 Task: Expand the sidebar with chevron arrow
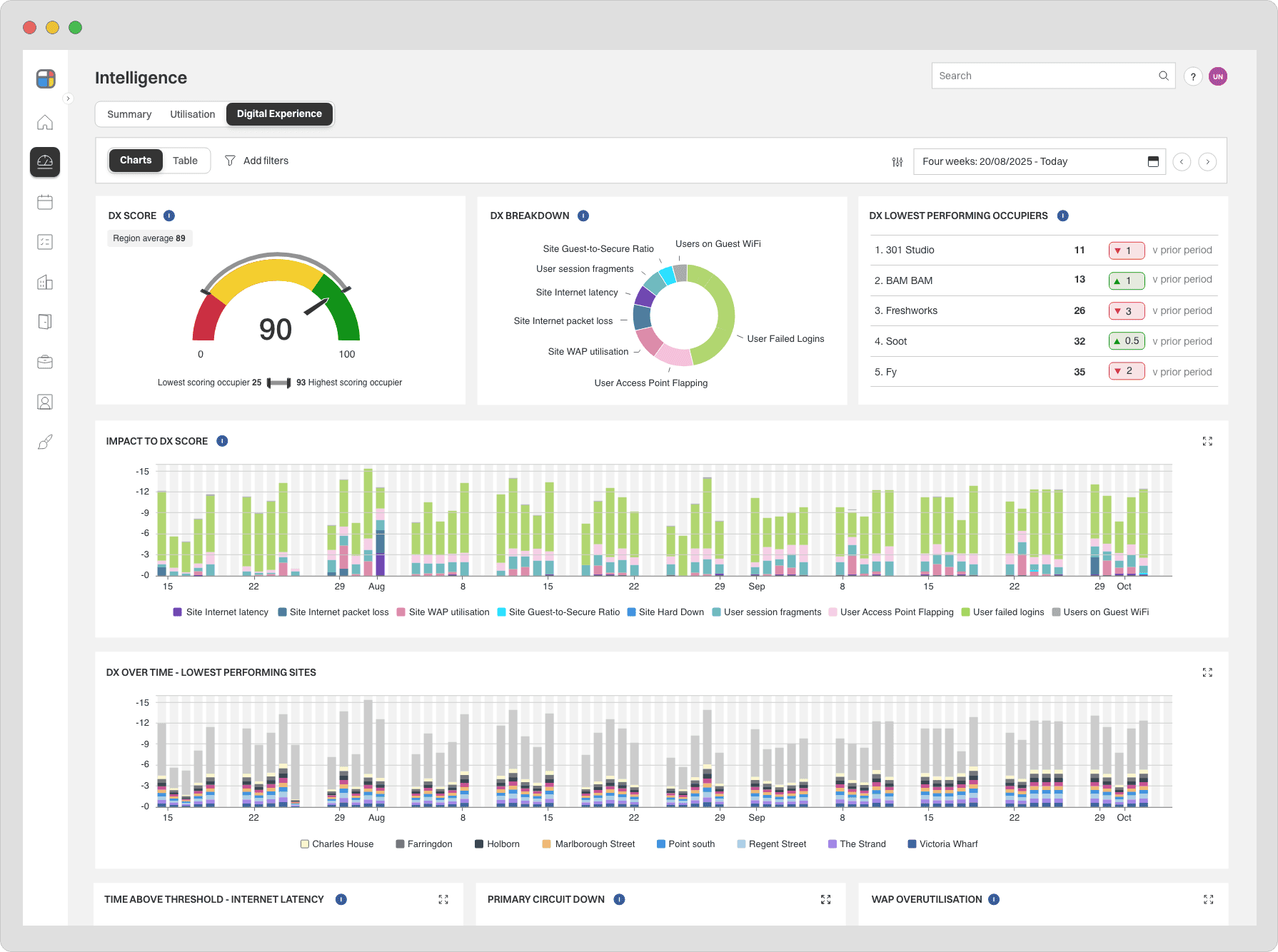(69, 98)
